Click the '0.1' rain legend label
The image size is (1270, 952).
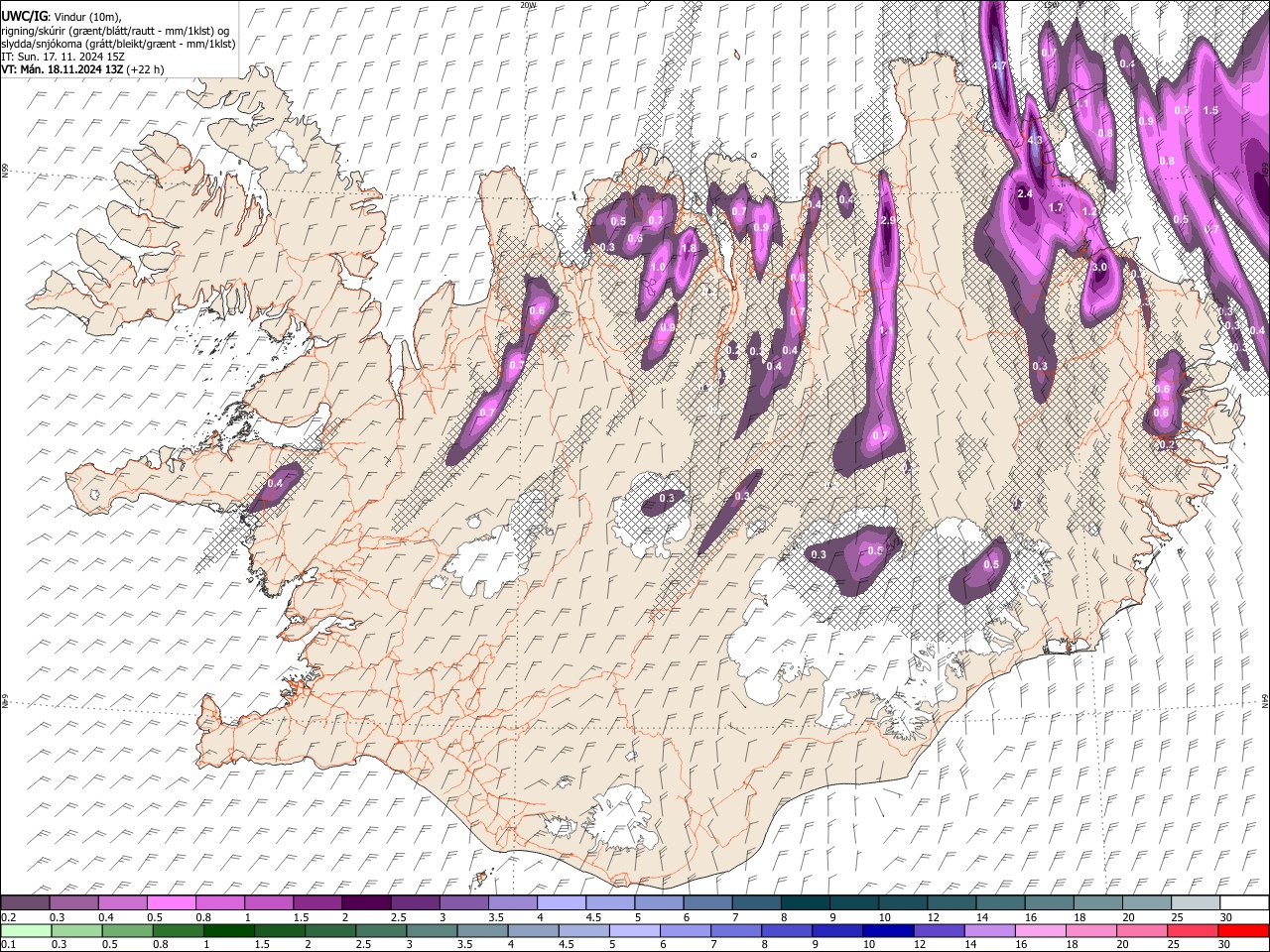(7, 944)
